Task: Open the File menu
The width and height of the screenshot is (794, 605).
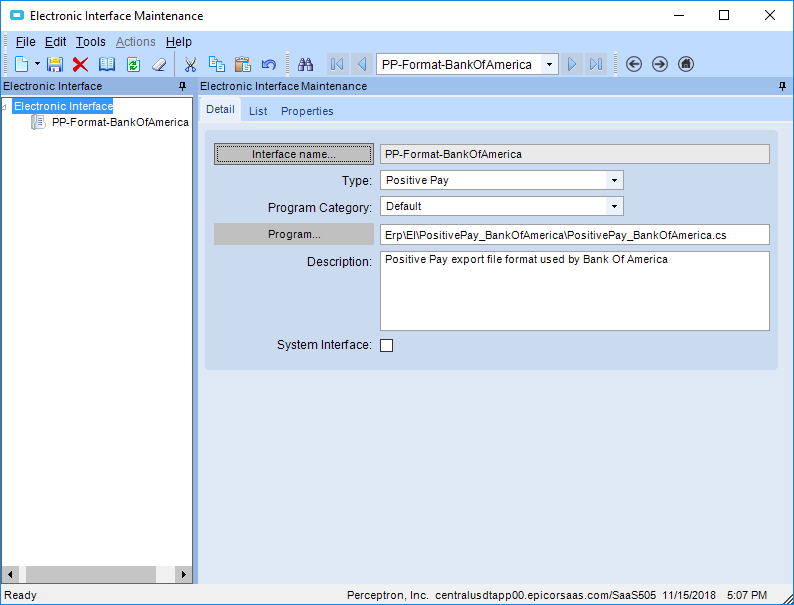Action: [25, 42]
